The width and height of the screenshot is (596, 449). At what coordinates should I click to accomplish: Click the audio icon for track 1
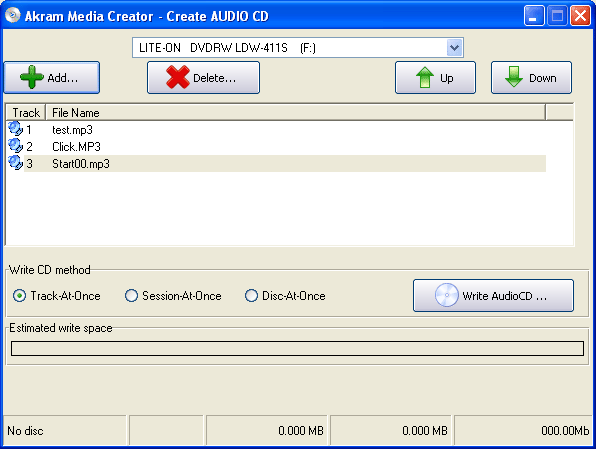(15, 129)
